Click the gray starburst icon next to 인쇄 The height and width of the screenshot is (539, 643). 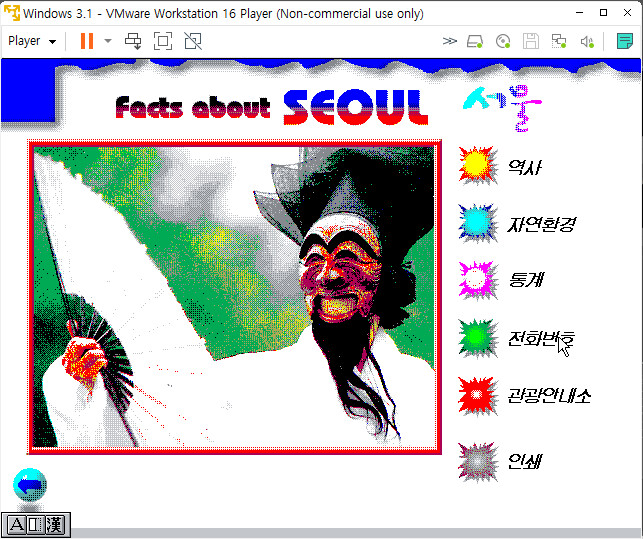tap(477, 461)
